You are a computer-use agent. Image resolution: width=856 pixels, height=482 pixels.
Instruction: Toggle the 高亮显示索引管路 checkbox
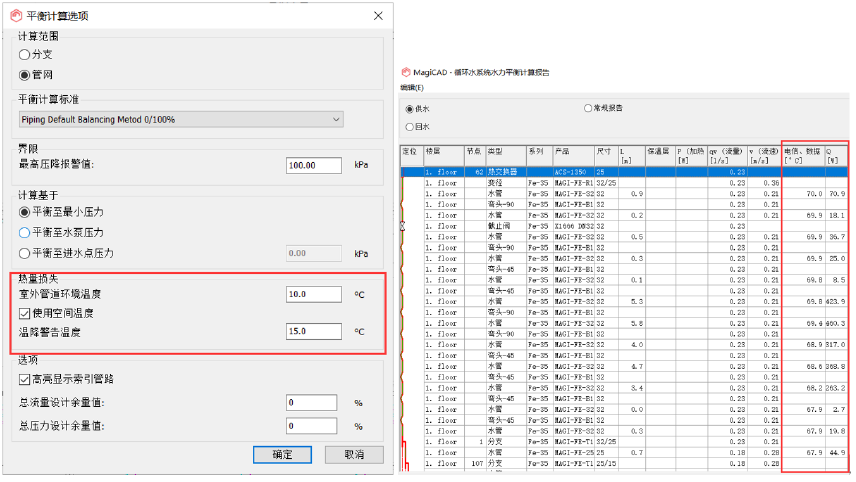coord(24,379)
